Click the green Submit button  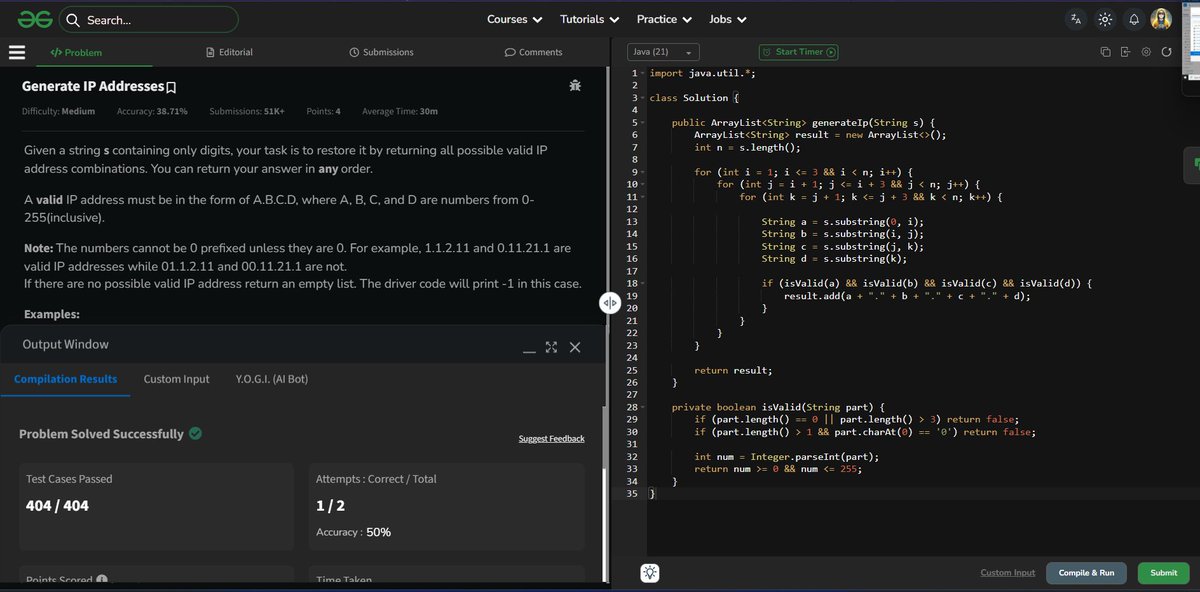1163,573
